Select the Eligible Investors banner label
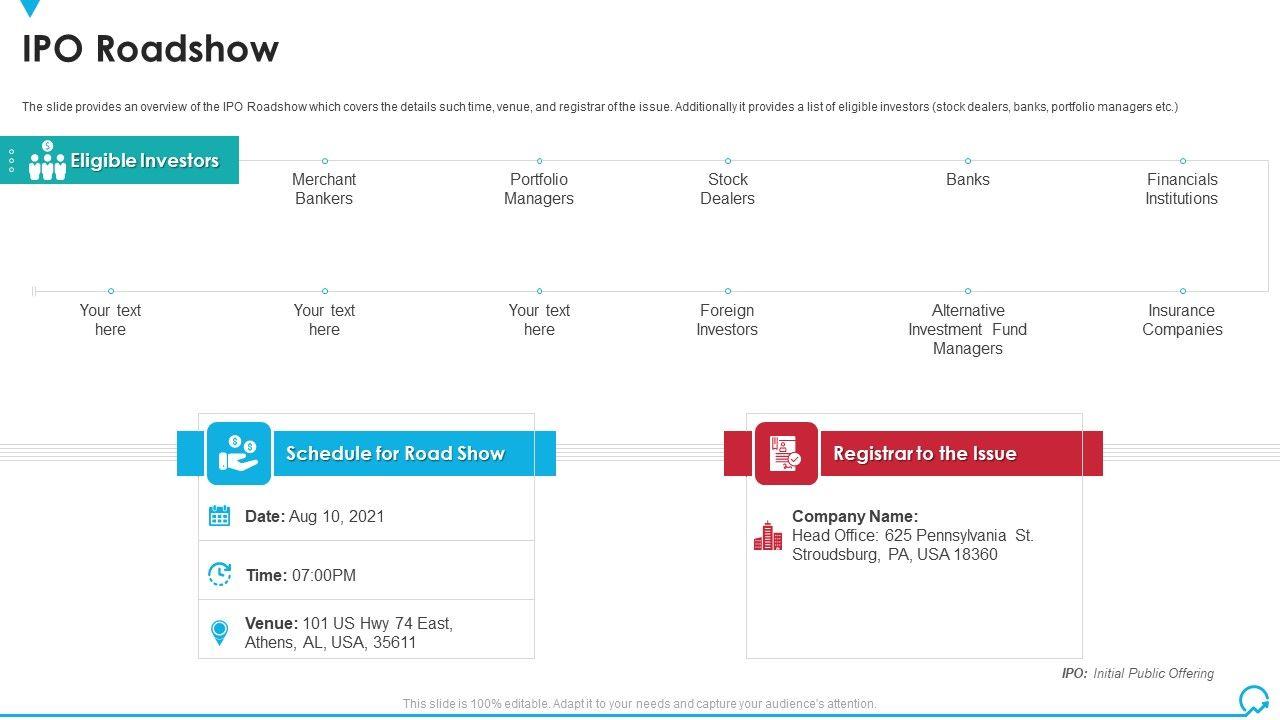Image resolution: width=1280 pixels, height=720 pixels. click(x=144, y=161)
